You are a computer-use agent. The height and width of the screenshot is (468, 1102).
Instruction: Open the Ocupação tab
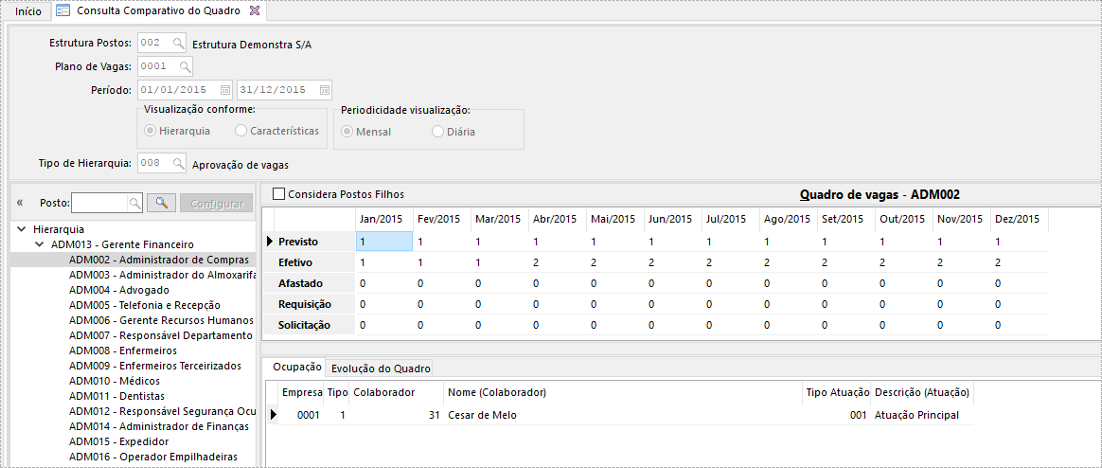coord(297,367)
